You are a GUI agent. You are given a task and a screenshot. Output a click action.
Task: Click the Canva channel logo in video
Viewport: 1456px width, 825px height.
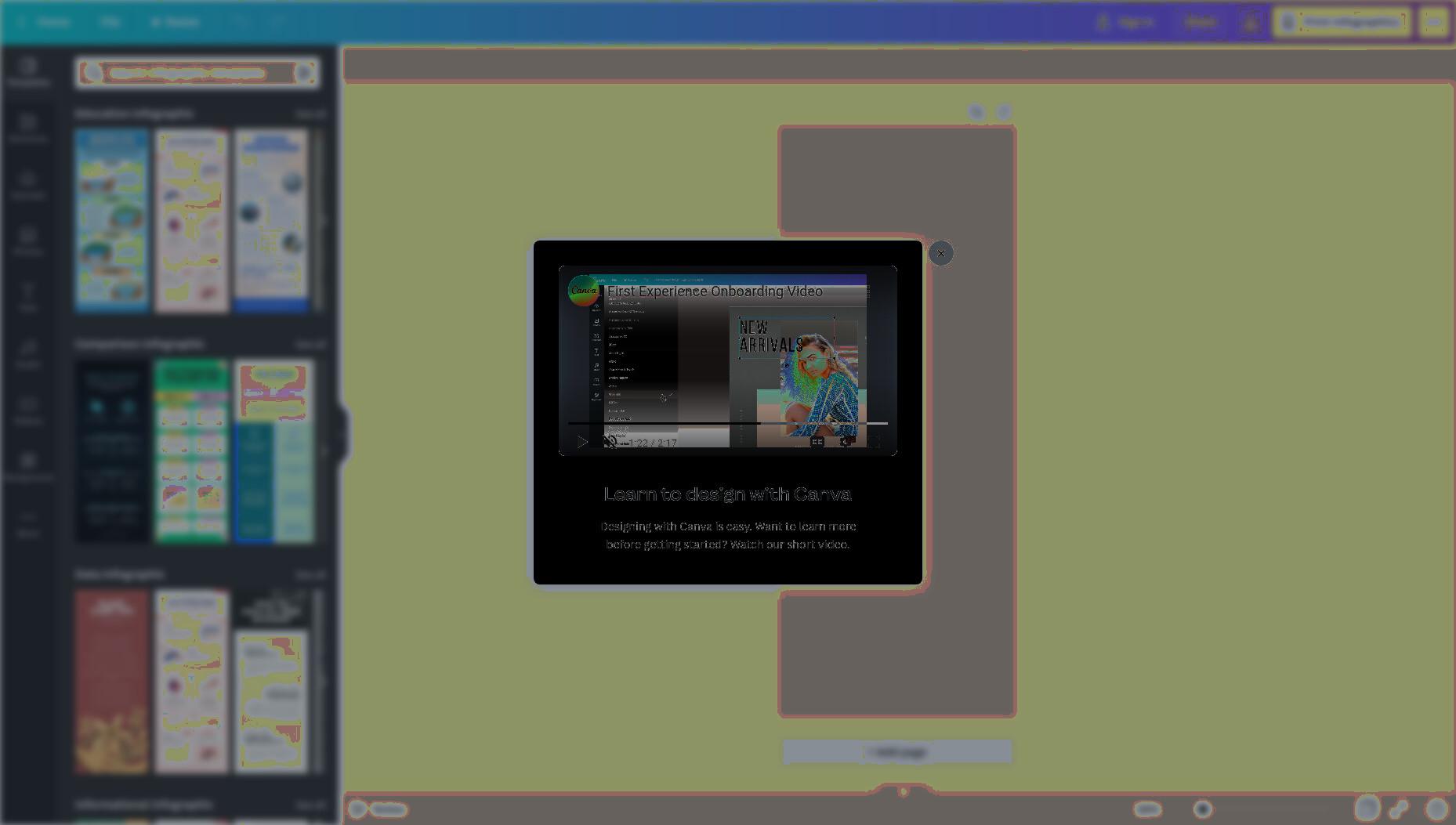point(584,291)
